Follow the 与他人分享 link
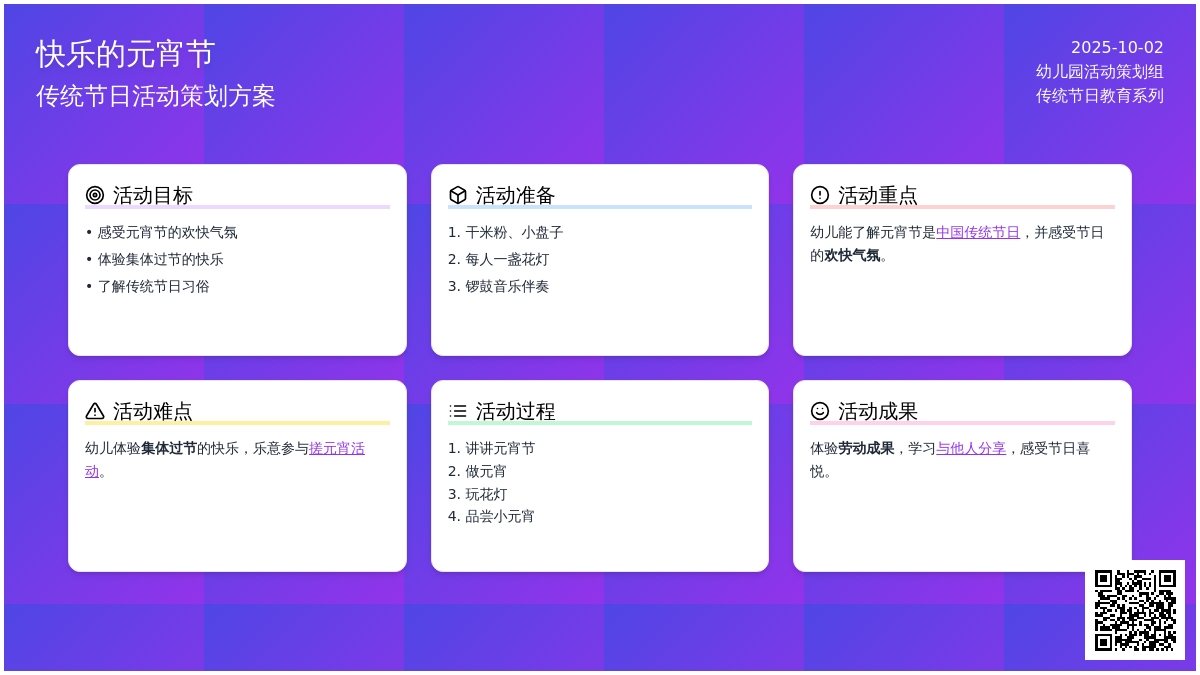The width and height of the screenshot is (1200, 675). pyautogui.click(x=970, y=448)
